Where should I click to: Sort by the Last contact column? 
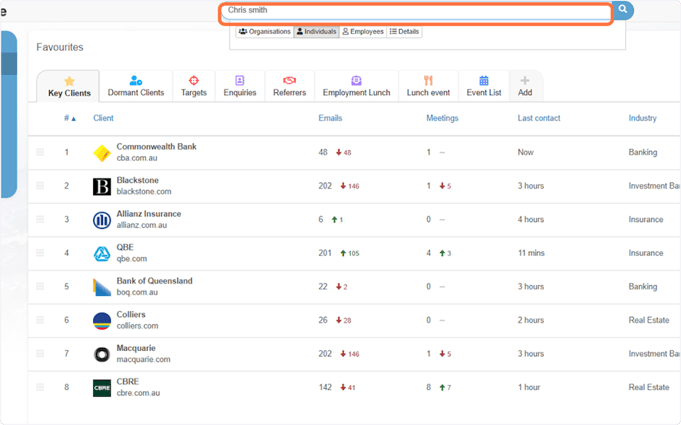point(539,118)
